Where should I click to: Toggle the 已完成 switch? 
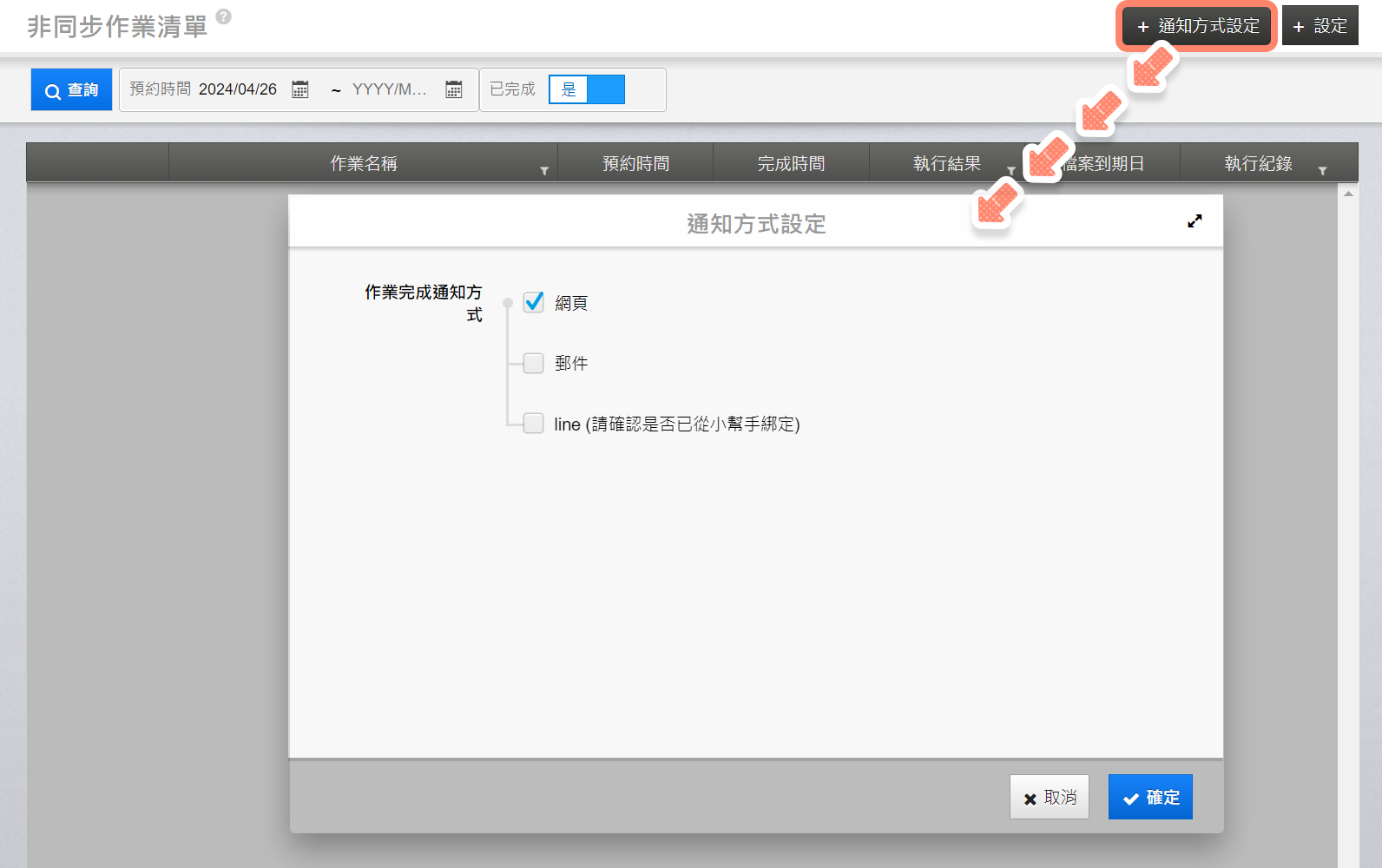pos(587,89)
